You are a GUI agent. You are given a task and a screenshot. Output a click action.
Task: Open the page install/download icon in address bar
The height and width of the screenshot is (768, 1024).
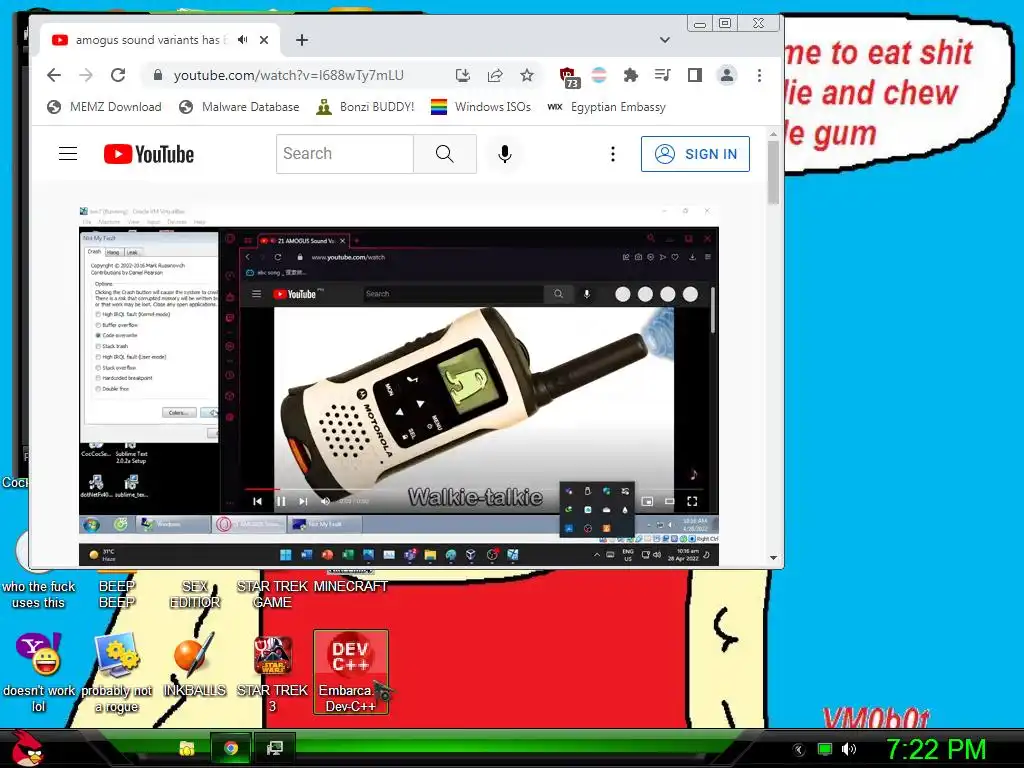click(x=462, y=76)
